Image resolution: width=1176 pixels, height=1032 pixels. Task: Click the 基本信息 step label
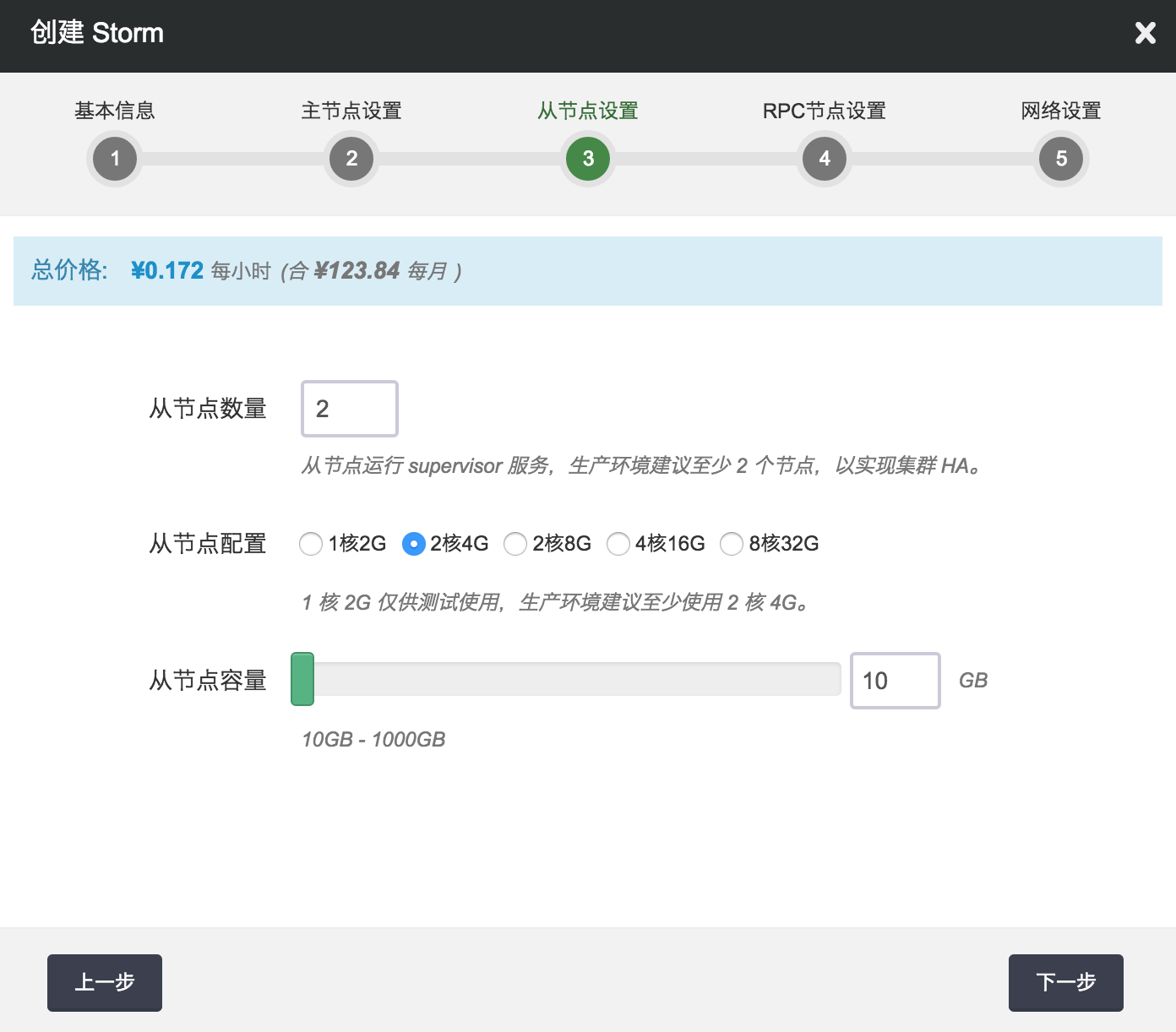pyautogui.click(x=115, y=111)
